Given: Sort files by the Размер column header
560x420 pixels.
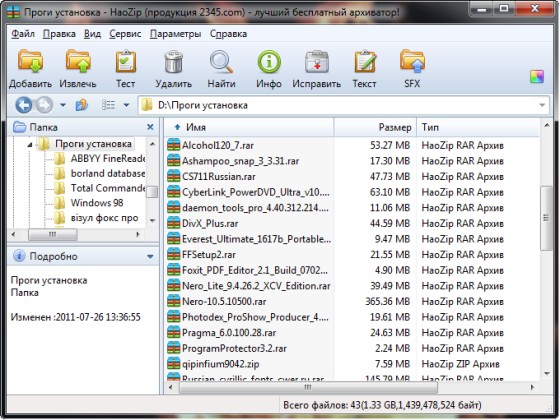Looking at the screenshot, I should click(375, 127).
